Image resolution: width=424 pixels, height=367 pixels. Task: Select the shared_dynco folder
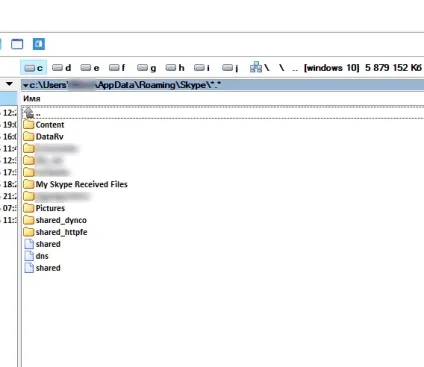pyautogui.click(x=55, y=220)
